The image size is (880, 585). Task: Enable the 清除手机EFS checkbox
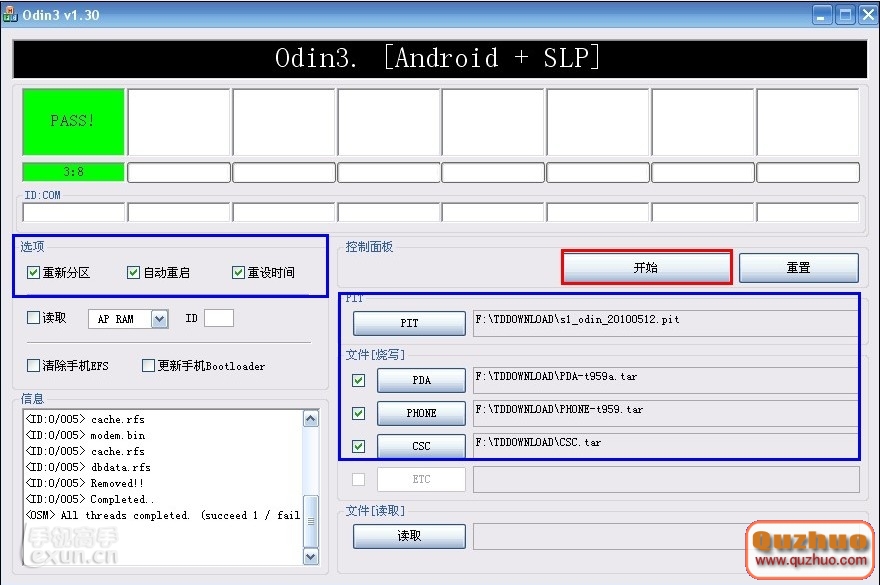coord(33,366)
